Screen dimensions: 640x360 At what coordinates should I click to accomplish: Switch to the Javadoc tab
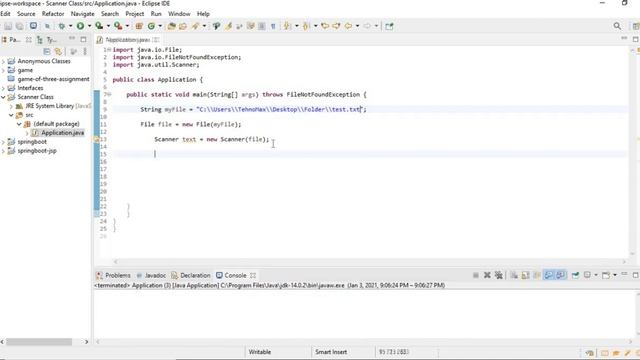coord(151,276)
